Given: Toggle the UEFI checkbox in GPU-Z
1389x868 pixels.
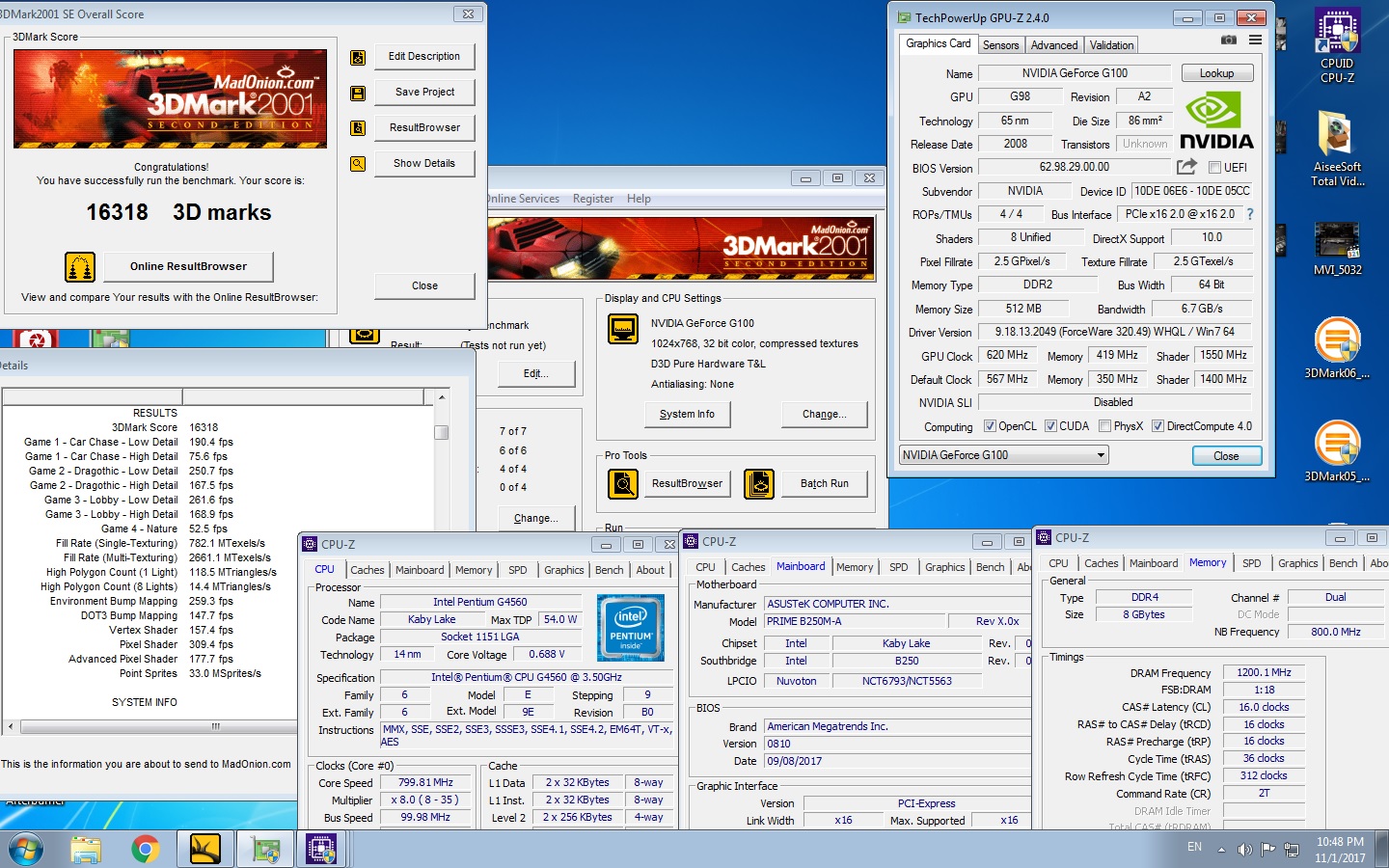Looking at the screenshot, I should (x=1215, y=168).
